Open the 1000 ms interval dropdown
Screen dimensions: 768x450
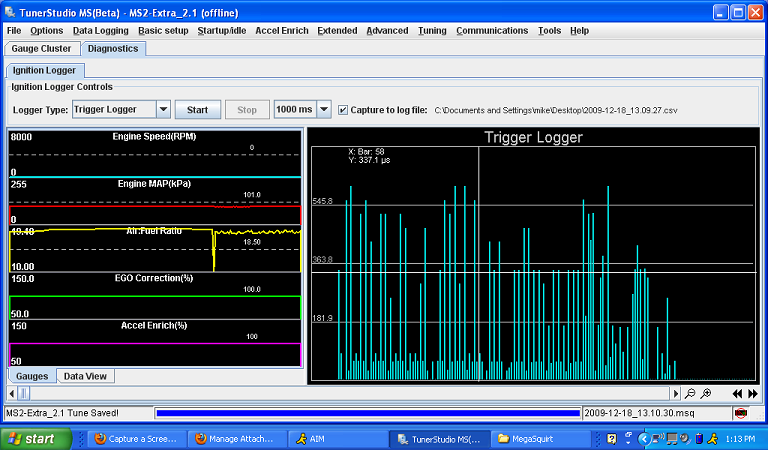point(325,109)
